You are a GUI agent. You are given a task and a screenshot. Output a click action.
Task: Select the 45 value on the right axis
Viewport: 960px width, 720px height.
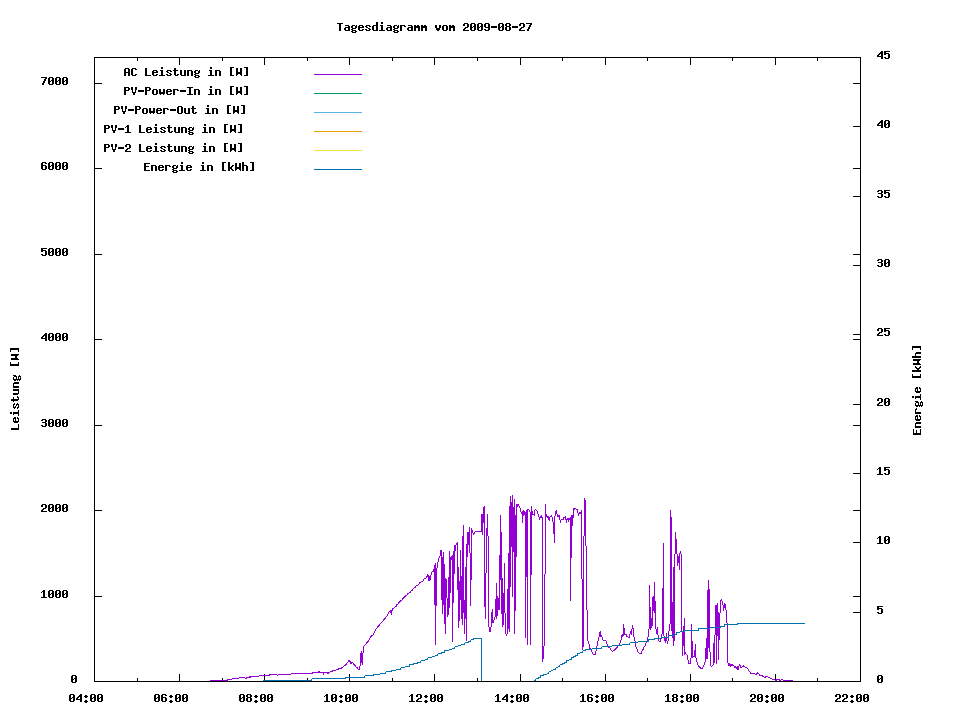pos(883,55)
